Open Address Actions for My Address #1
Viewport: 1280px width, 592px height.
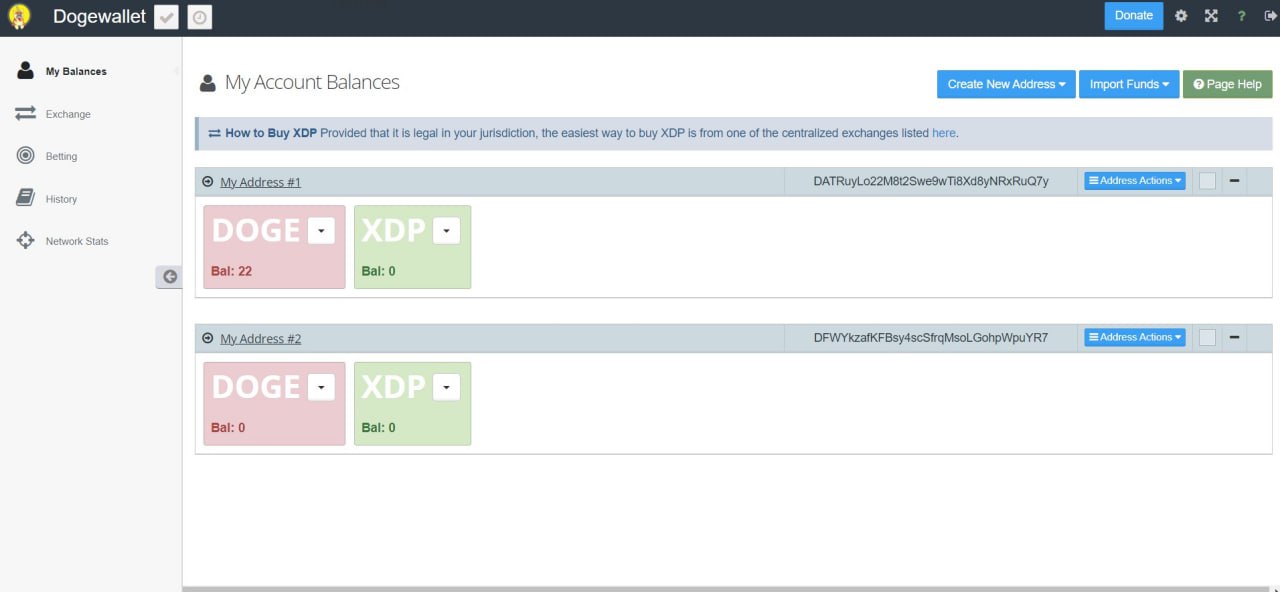[x=1135, y=181]
